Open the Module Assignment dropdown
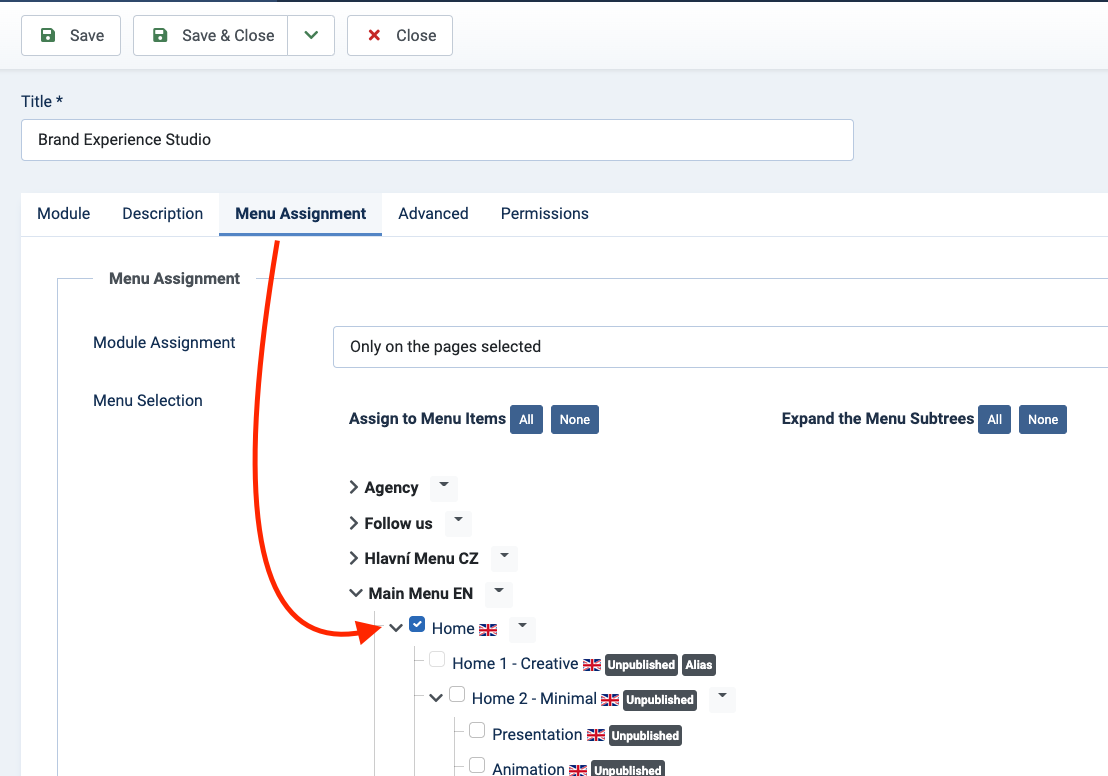The height and width of the screenshot is (776, 1108). pyautogui.click(x=720, y=347)
